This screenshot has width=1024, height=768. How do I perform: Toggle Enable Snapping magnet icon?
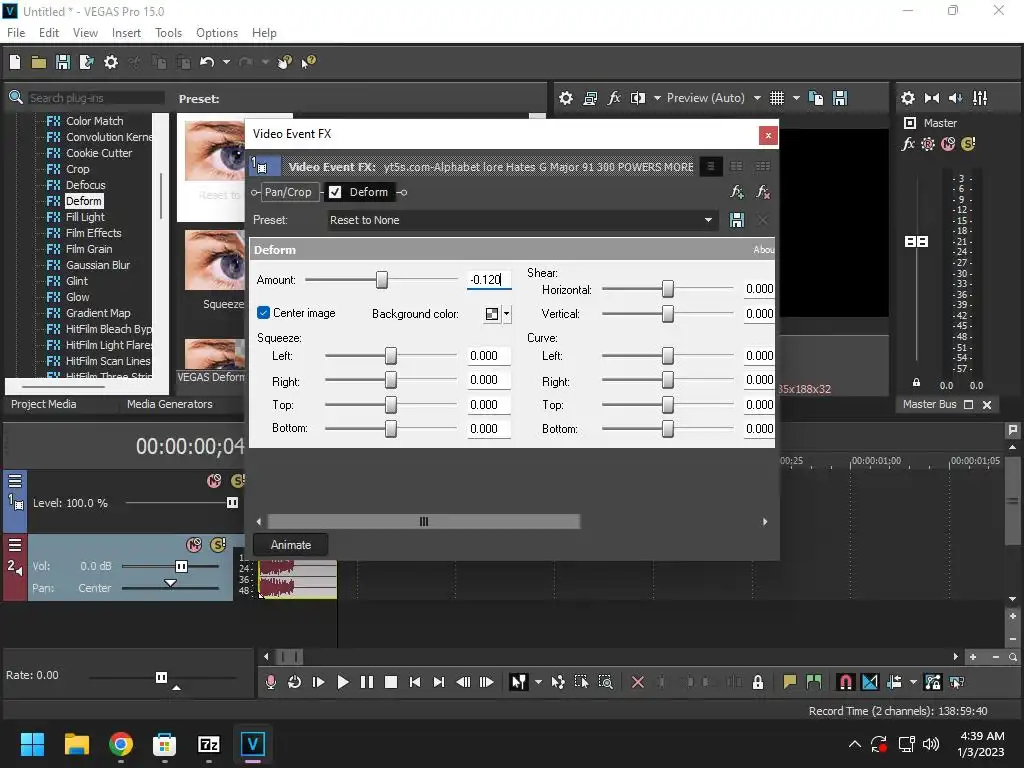click(x=845, y=682)
